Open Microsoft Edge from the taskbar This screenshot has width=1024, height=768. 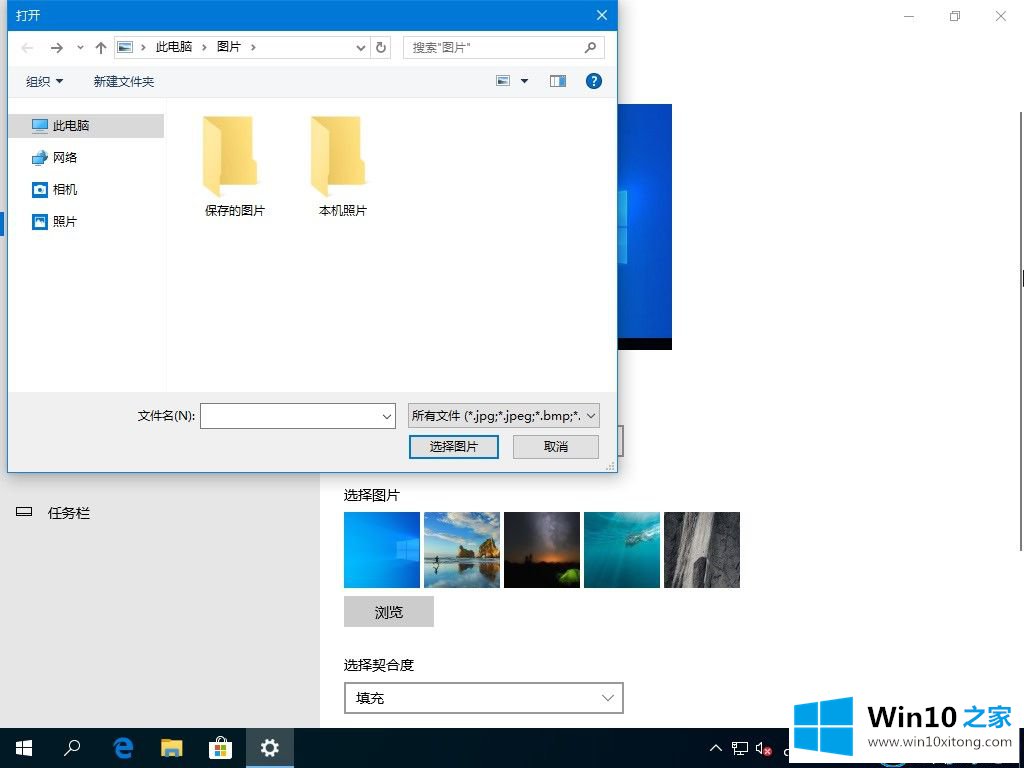(124, 747)
